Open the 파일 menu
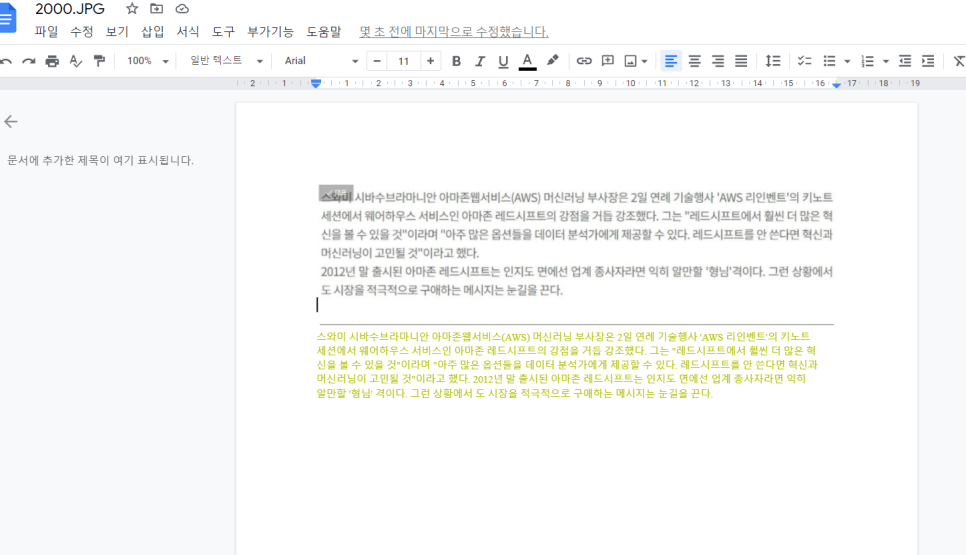 click(x=46, y=31)
